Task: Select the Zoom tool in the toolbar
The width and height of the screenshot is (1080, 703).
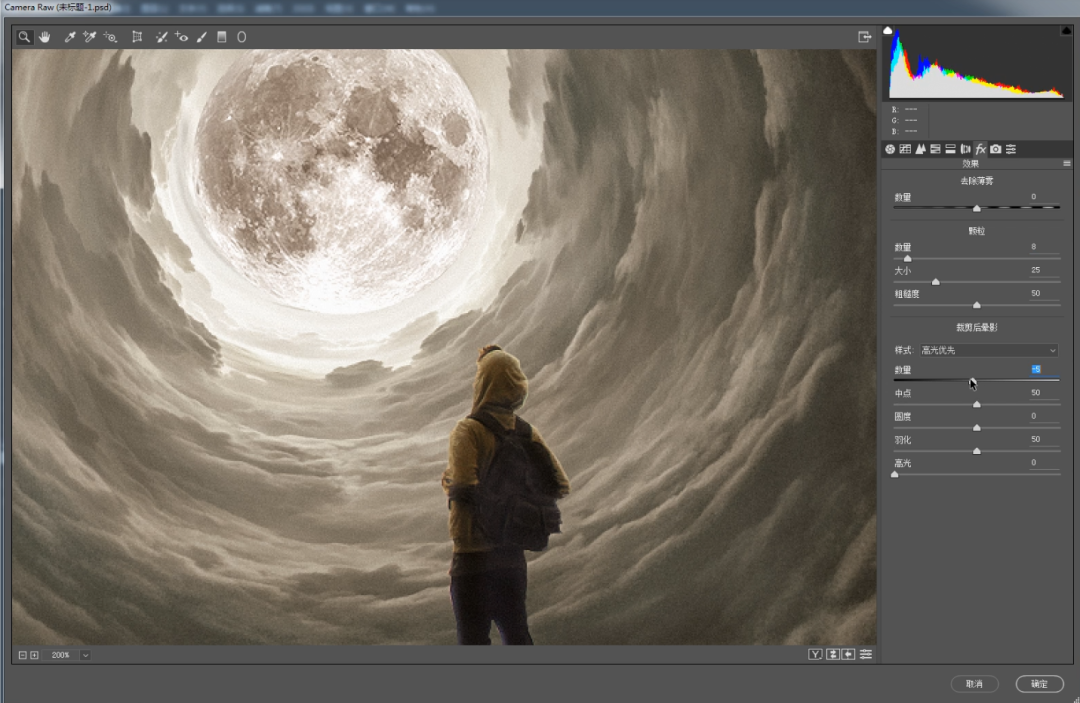Action: click(24, 37)
